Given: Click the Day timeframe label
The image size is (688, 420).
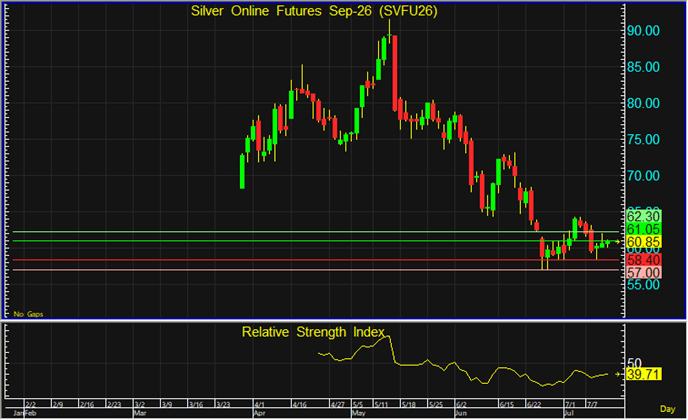Looking at the screenshot, I should 667,409.
